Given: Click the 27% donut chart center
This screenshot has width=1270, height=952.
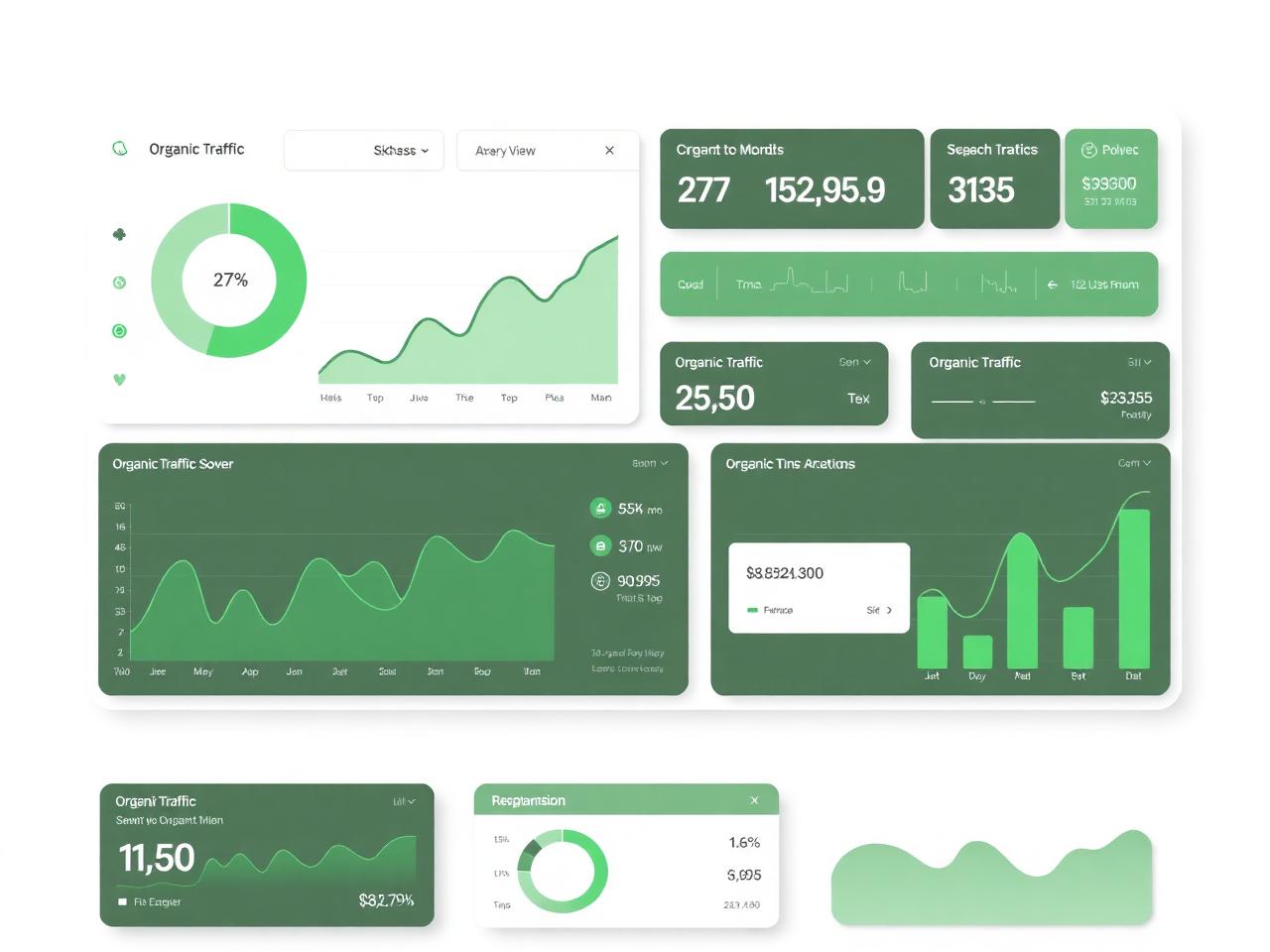Looking at the screenshot, I should click(x=230, y=281).
